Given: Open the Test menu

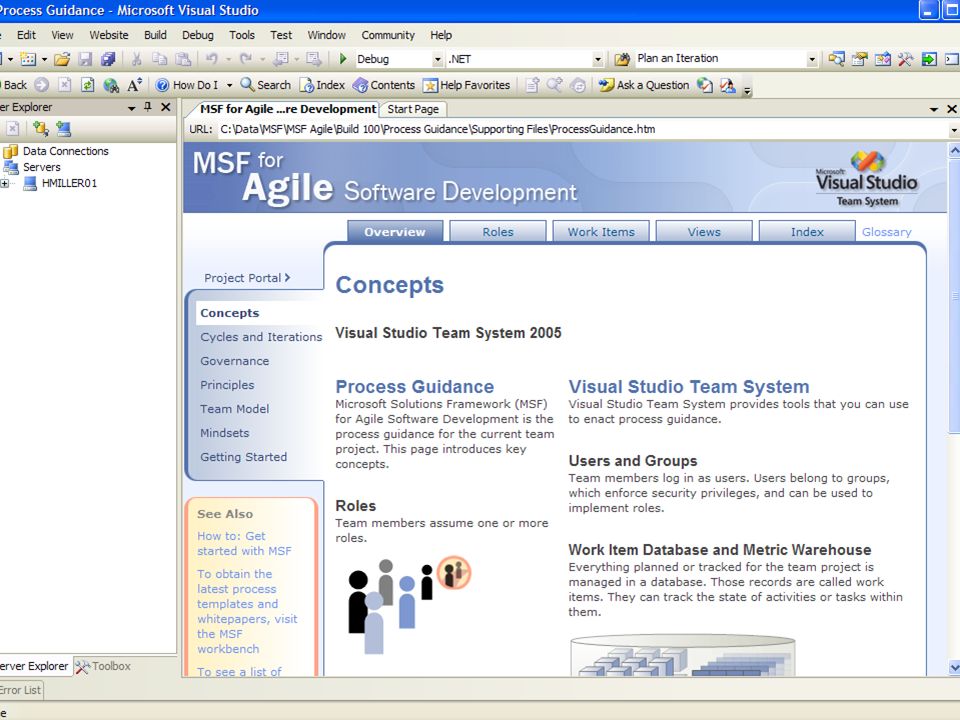Looking at the screenshot, I should point(281,35).
